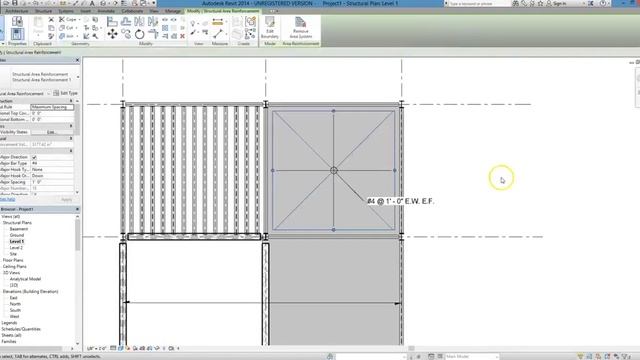This screenshot has width=640, height=360.
Task: Click the Edit Type button
Action: coord(65,93)
